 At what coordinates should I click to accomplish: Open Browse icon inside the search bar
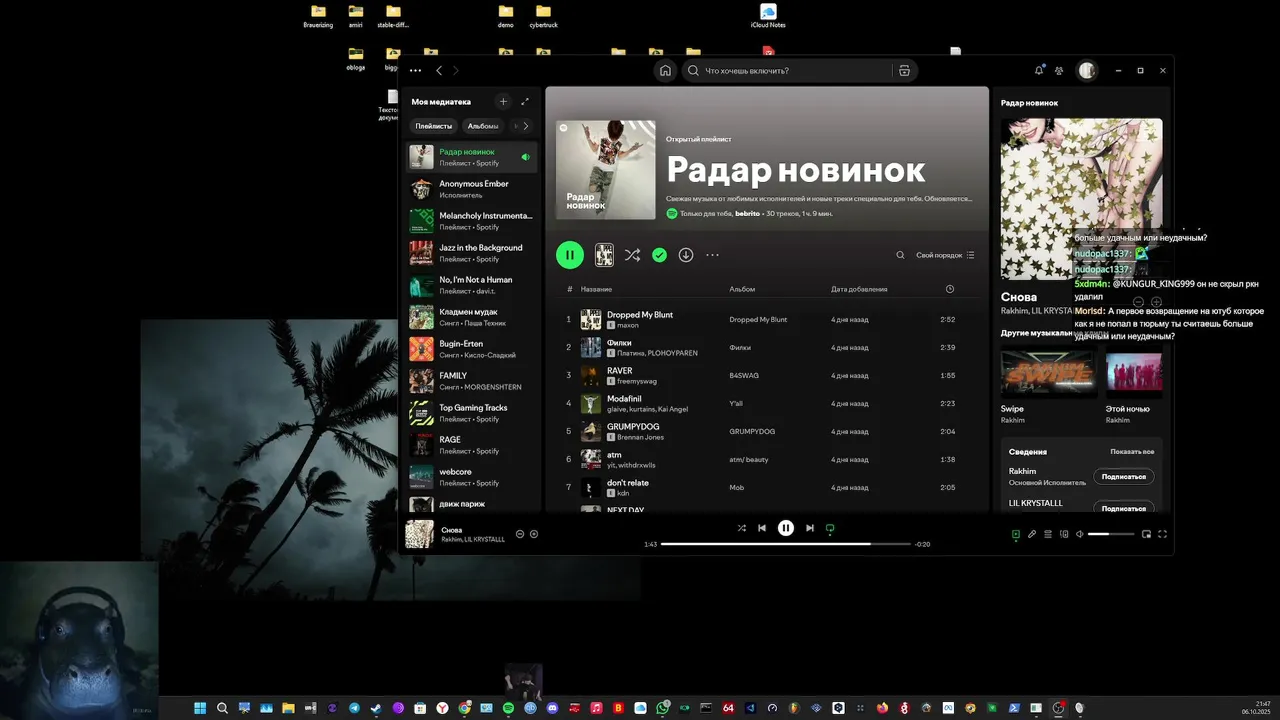point(904,71)
